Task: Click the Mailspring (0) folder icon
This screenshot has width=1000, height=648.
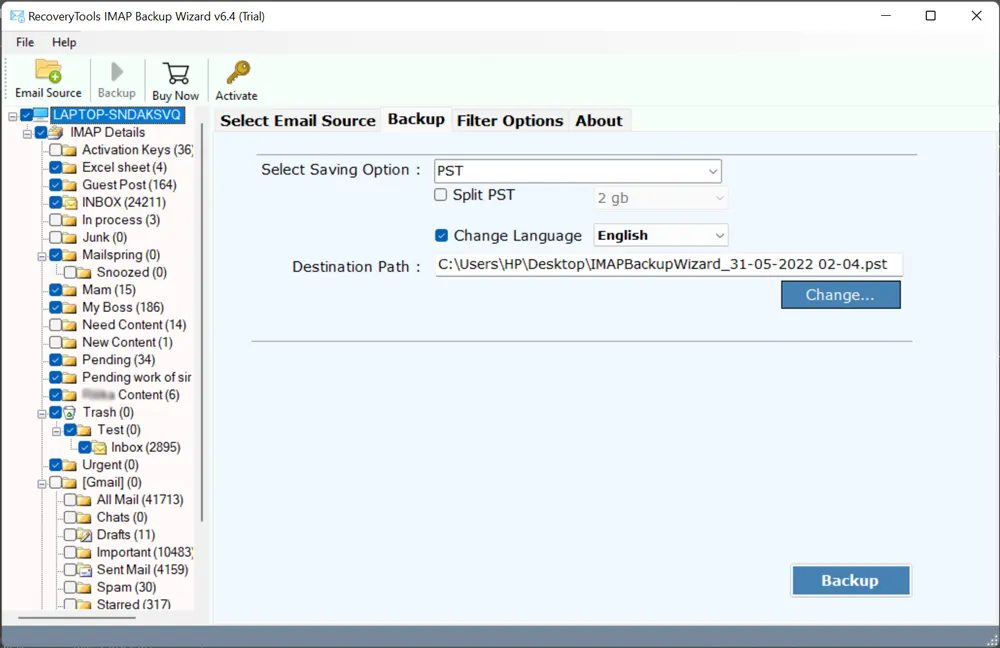Action: pyautogui.click(x=70, y=255)
